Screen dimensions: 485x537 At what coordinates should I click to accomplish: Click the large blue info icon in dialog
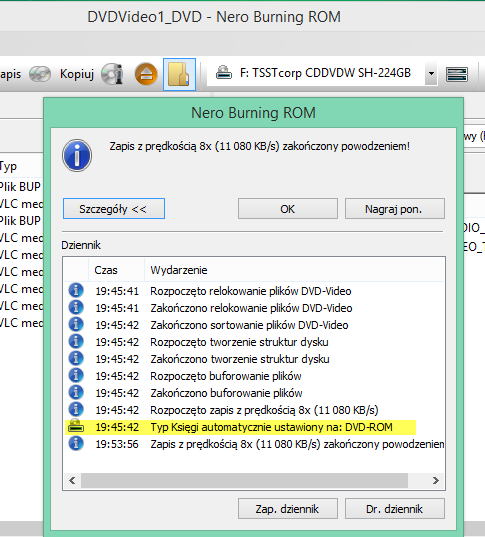77,156
